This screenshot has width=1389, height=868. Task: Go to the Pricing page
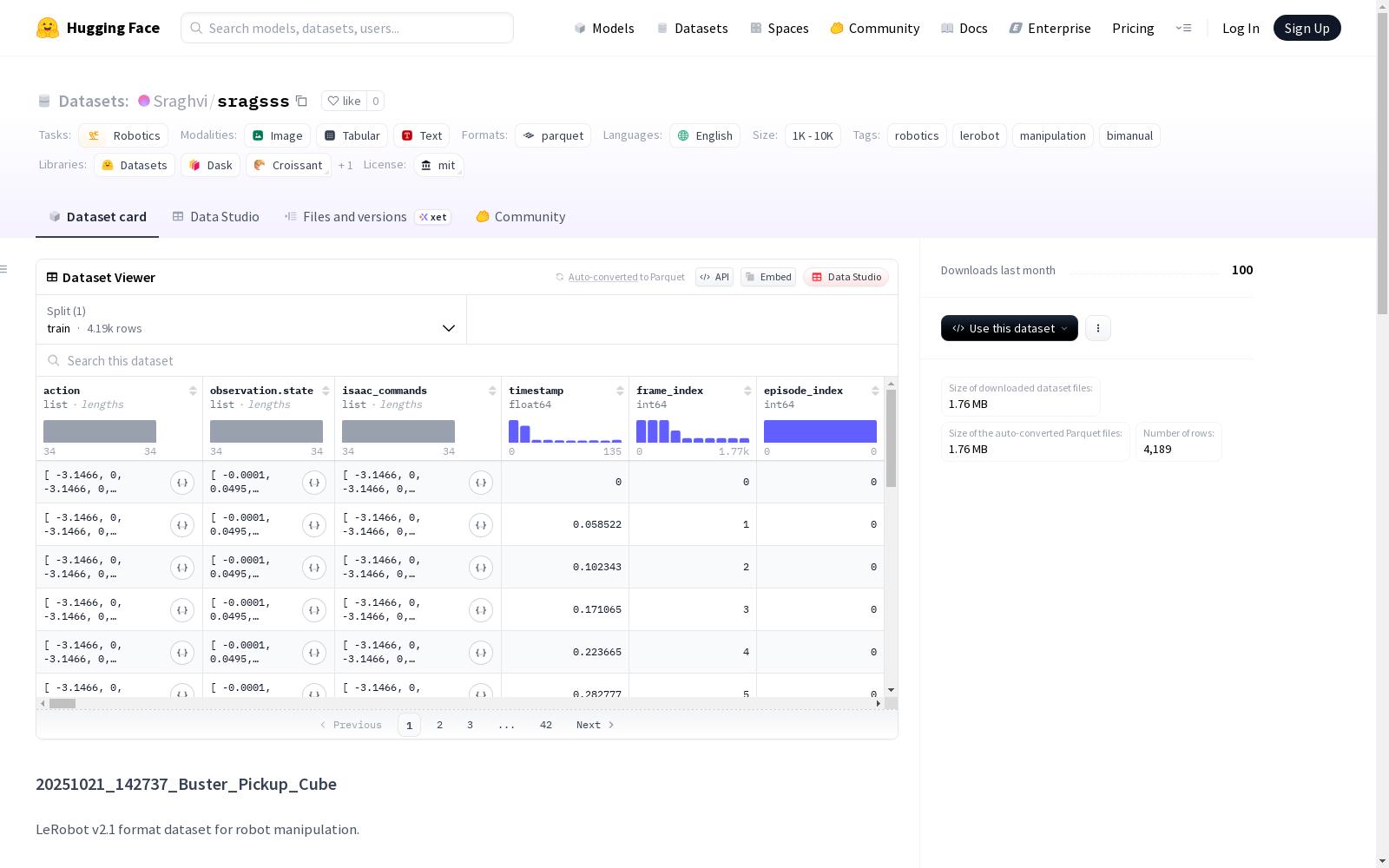tap(1133, 28)
